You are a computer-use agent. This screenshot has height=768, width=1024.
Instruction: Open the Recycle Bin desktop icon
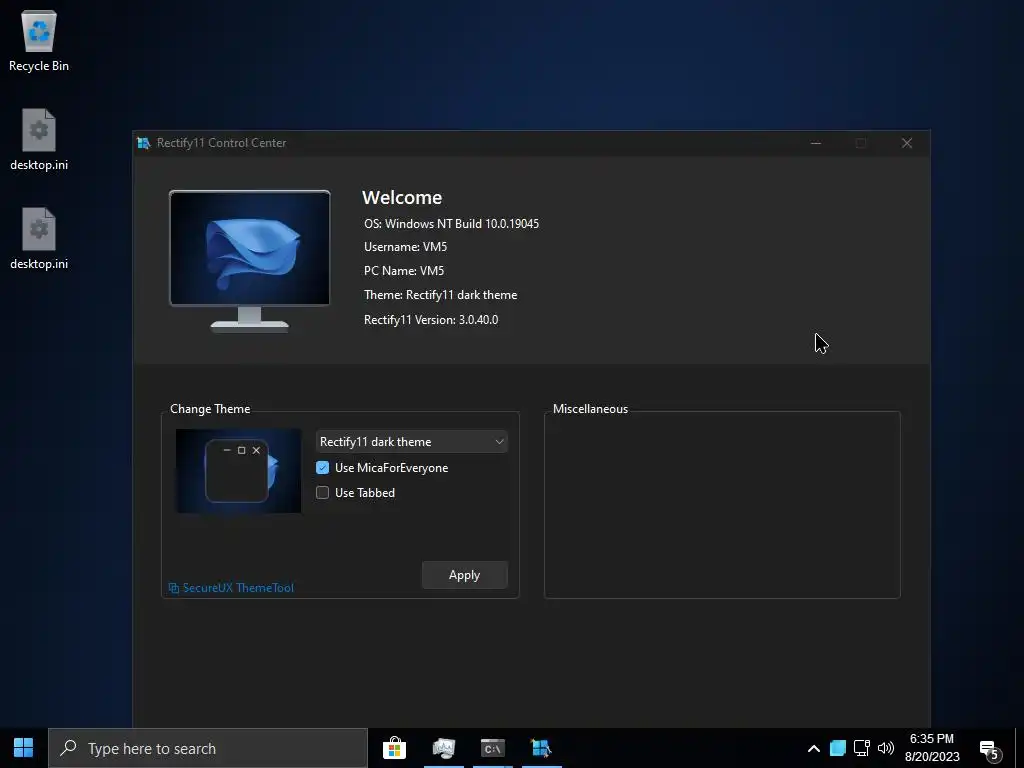(39, 40)
